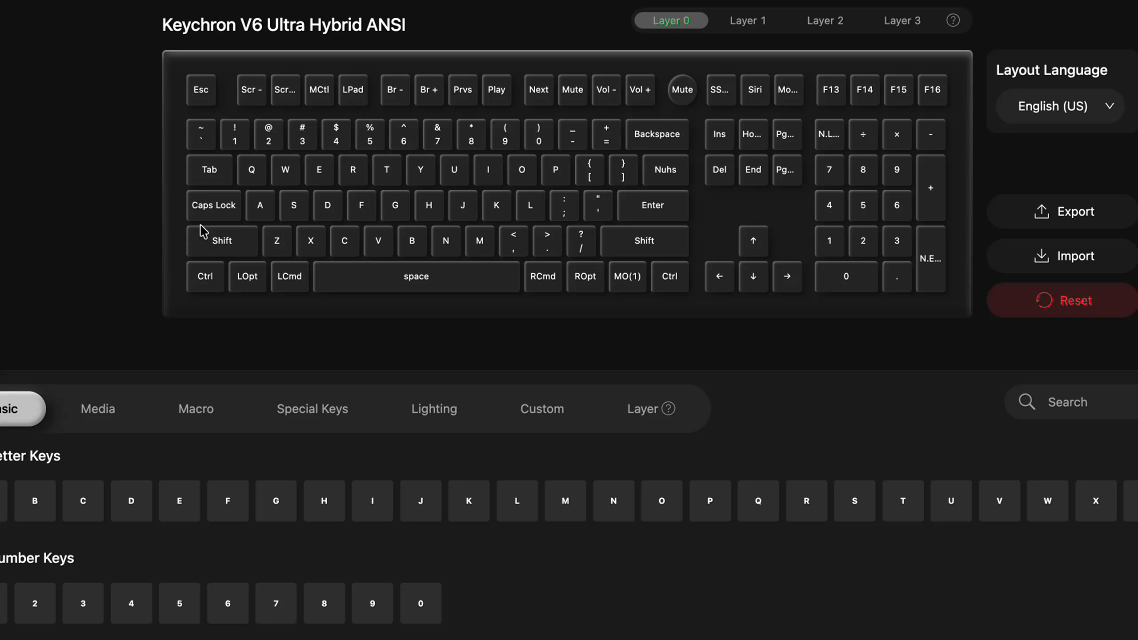Choose number 2 from Number Keys

pos(35,603)
